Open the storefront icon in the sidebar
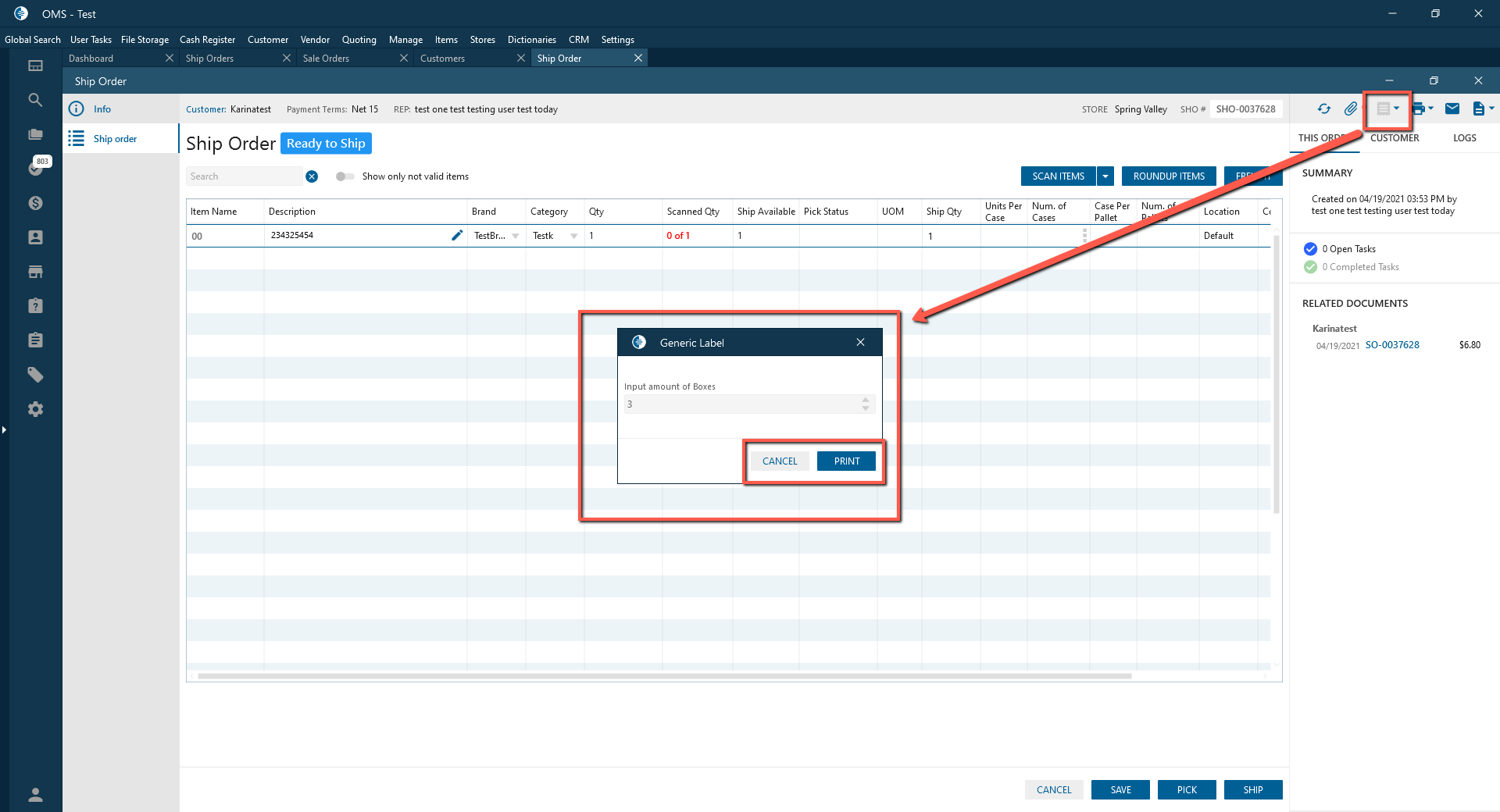The width and height of the screenshot is (1500, 812). tap(35, 272)
